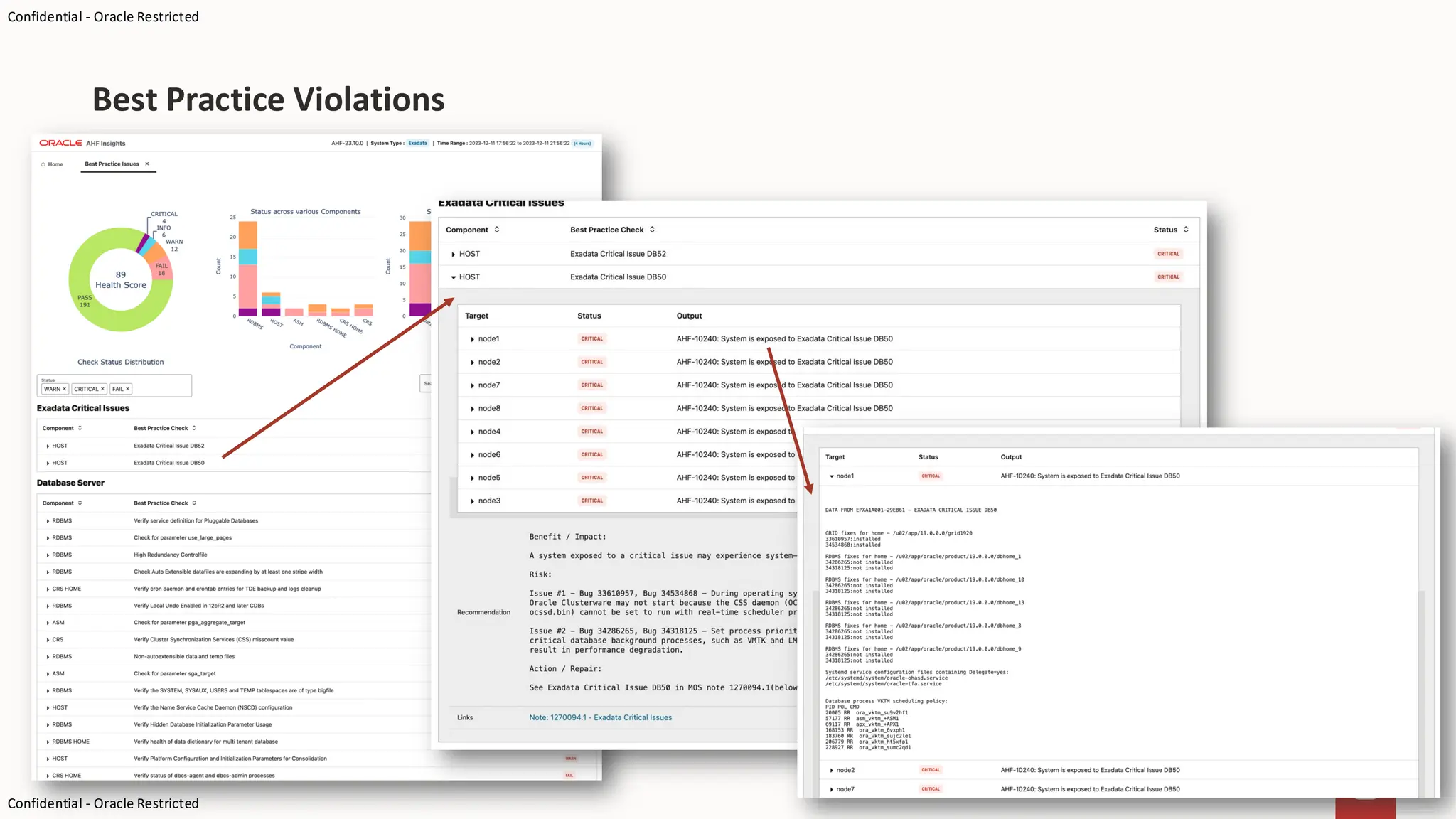Expand HOST row Exadata Critical Issue DB52 on main page
1456x819 pixels.
(48, 446)
